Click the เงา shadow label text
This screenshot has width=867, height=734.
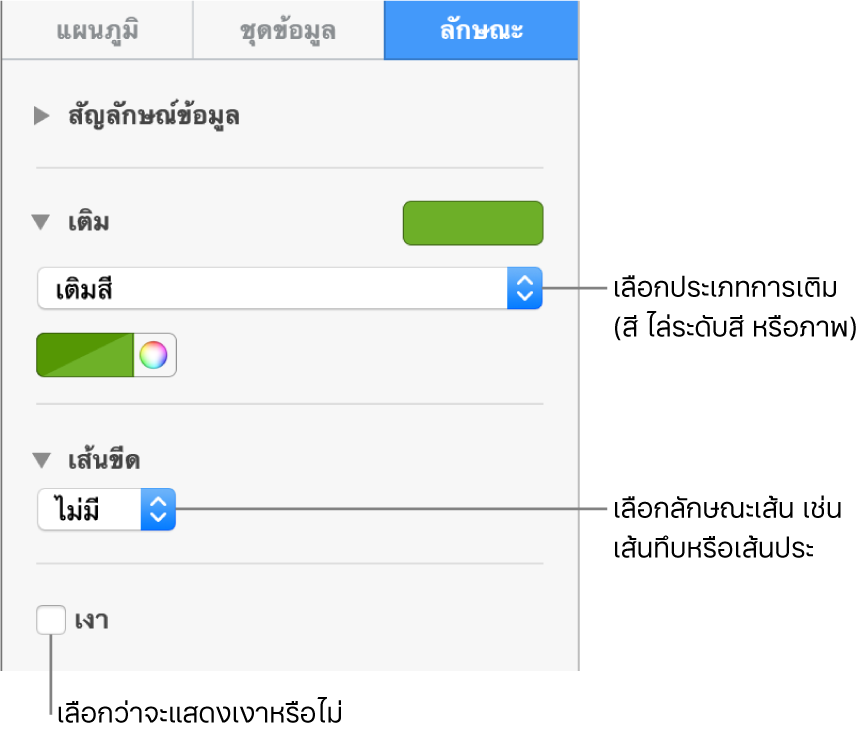[x=91, y=621]
